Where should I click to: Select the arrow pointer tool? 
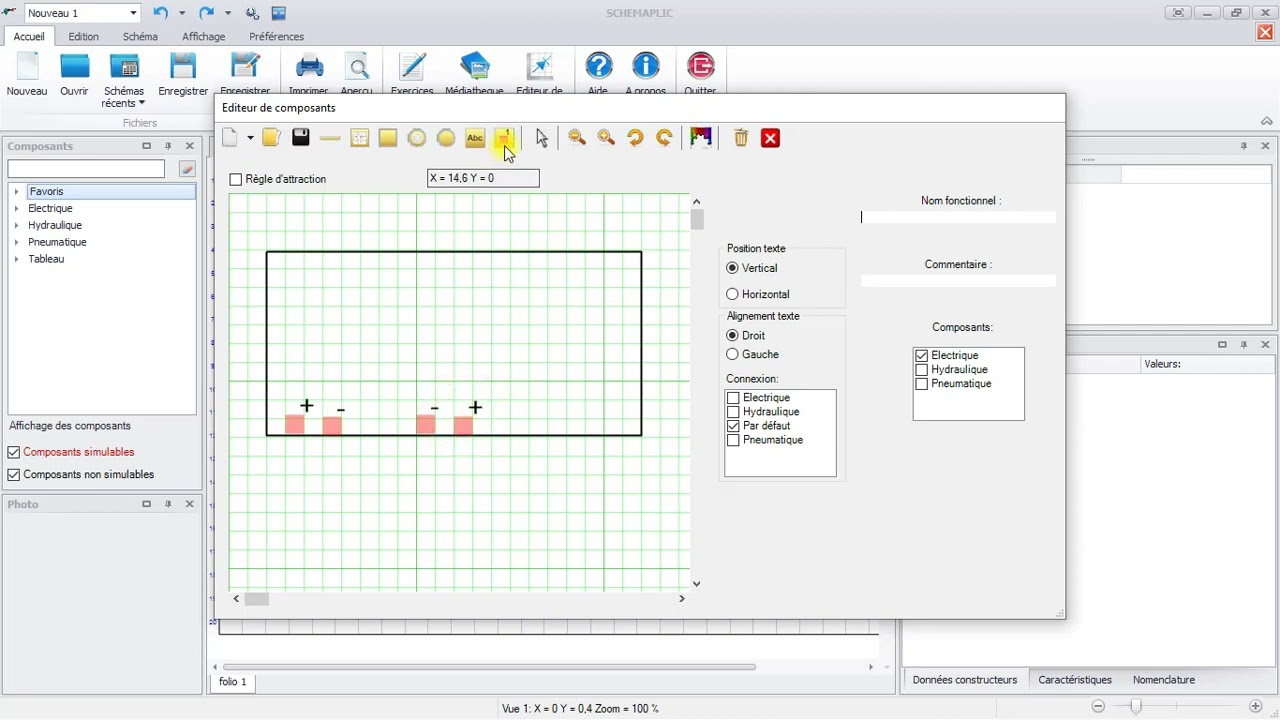coord(542,138)
